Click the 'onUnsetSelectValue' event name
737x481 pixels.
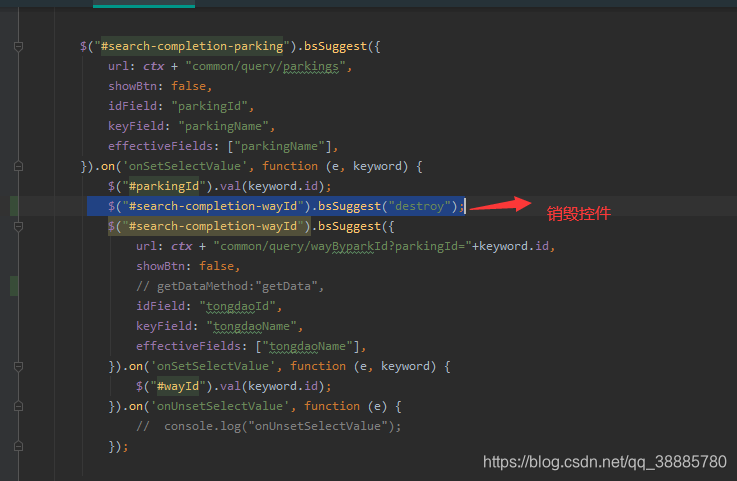[x=220, y=406]
